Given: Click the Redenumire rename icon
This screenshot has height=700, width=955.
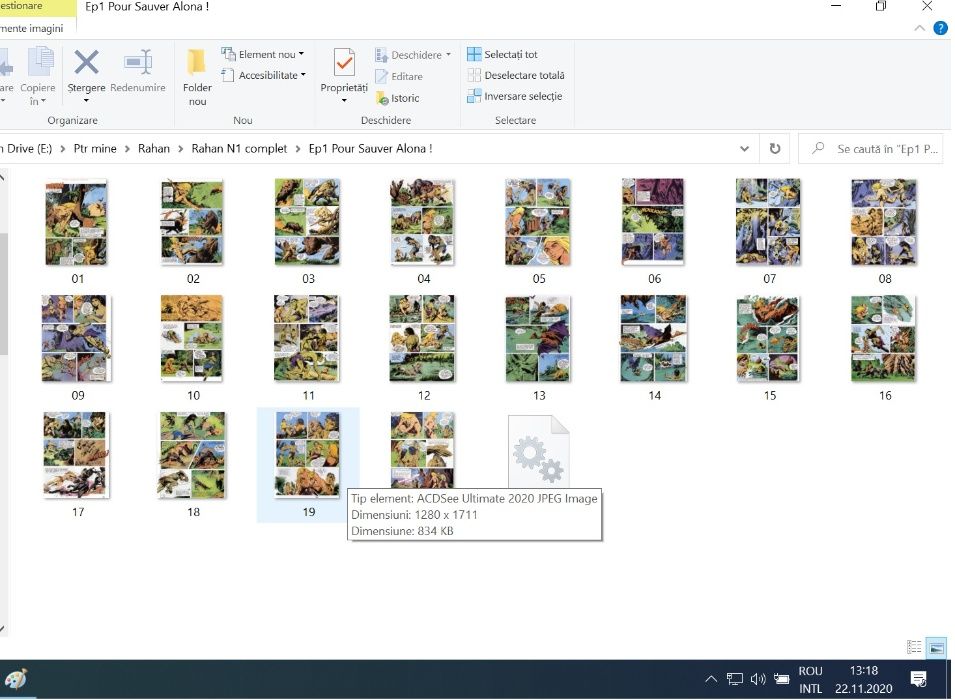Looking at the screenshot, I should (138, 62).
